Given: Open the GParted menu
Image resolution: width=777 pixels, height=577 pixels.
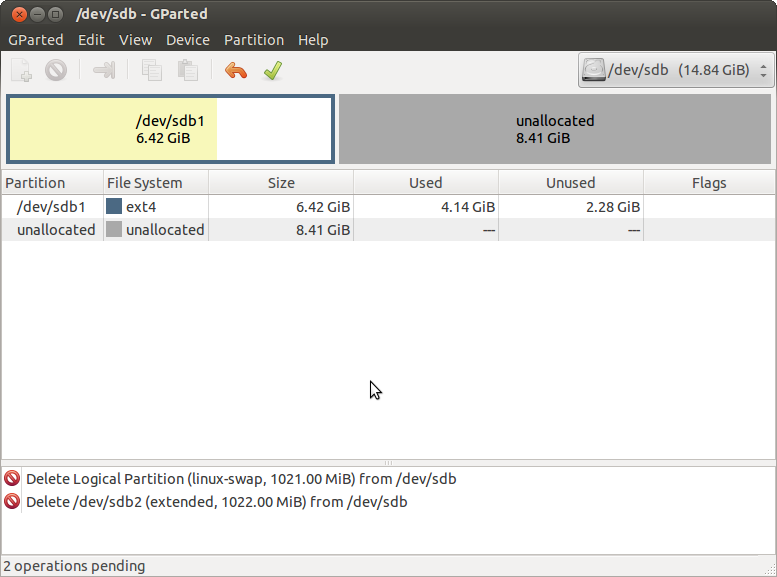Looking at the screenshot, I should click(35, 40).
